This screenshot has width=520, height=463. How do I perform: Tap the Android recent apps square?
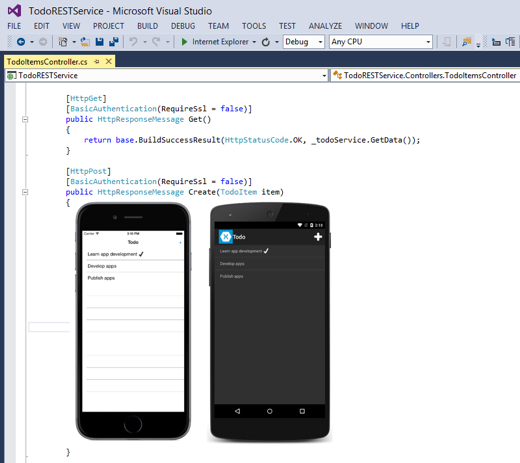pyautogui.click(x=302, y=411)
